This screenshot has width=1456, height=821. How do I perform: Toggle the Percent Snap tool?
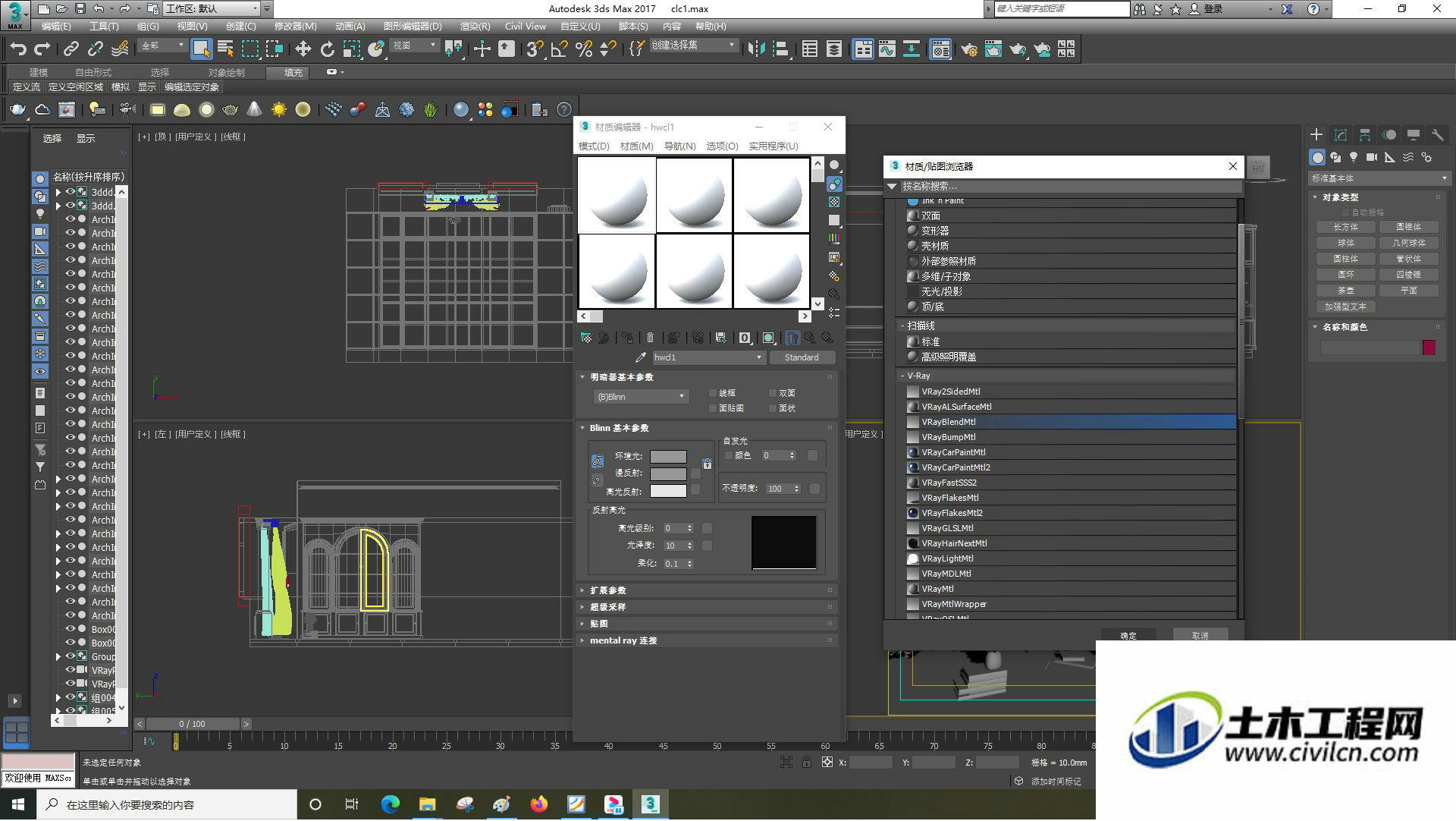tap(584, 50)
